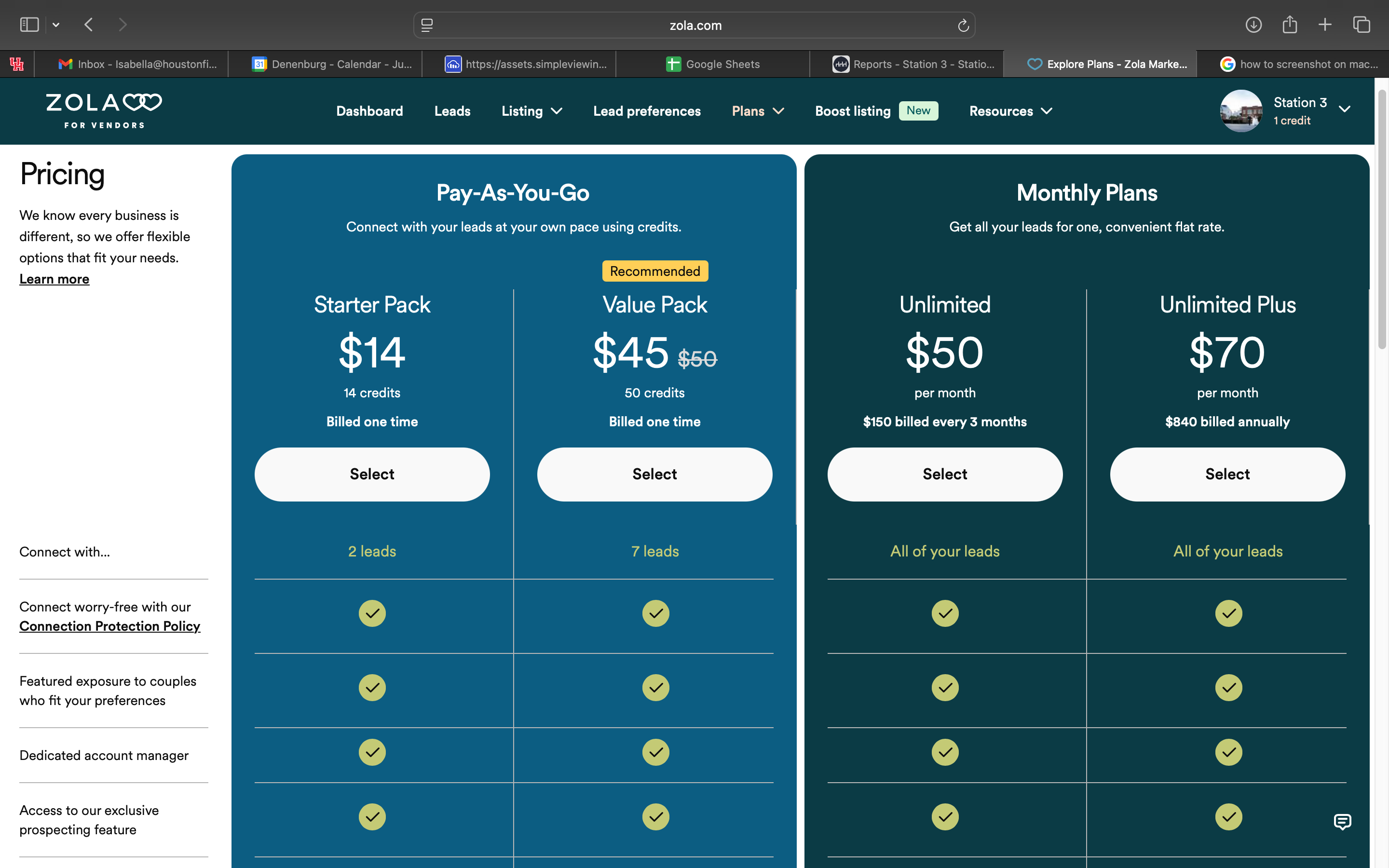Viewport: 1389px width, 868px height.
Task: Show tab overview icon
Action: (x=1362, y=25)
